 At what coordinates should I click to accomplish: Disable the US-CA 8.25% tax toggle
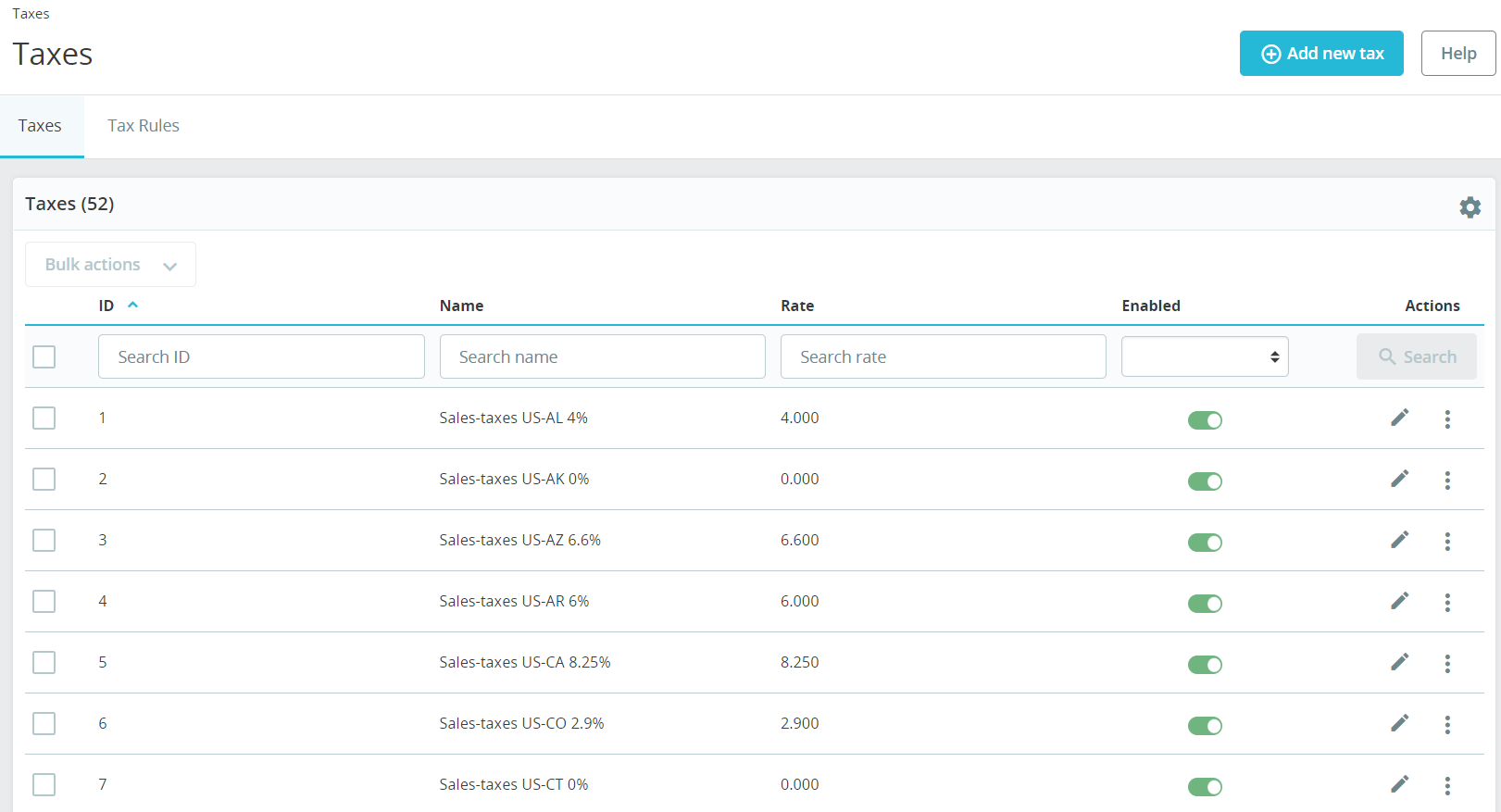pyautogui.click(x=1205, y=665)
